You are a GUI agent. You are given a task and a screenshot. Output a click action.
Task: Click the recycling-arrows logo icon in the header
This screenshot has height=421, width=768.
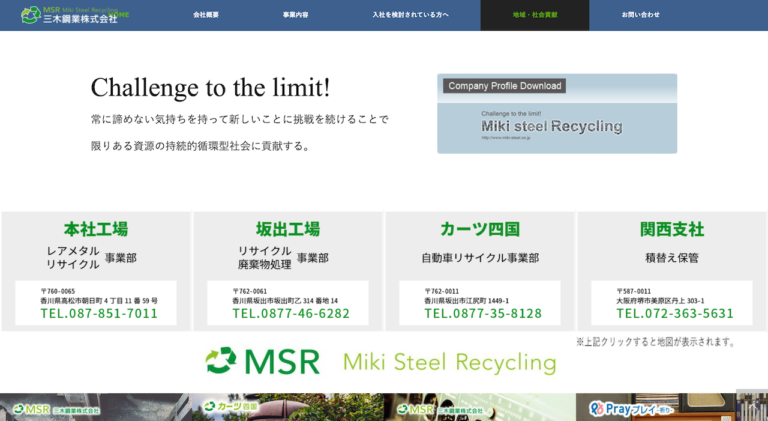coord(31,15)
